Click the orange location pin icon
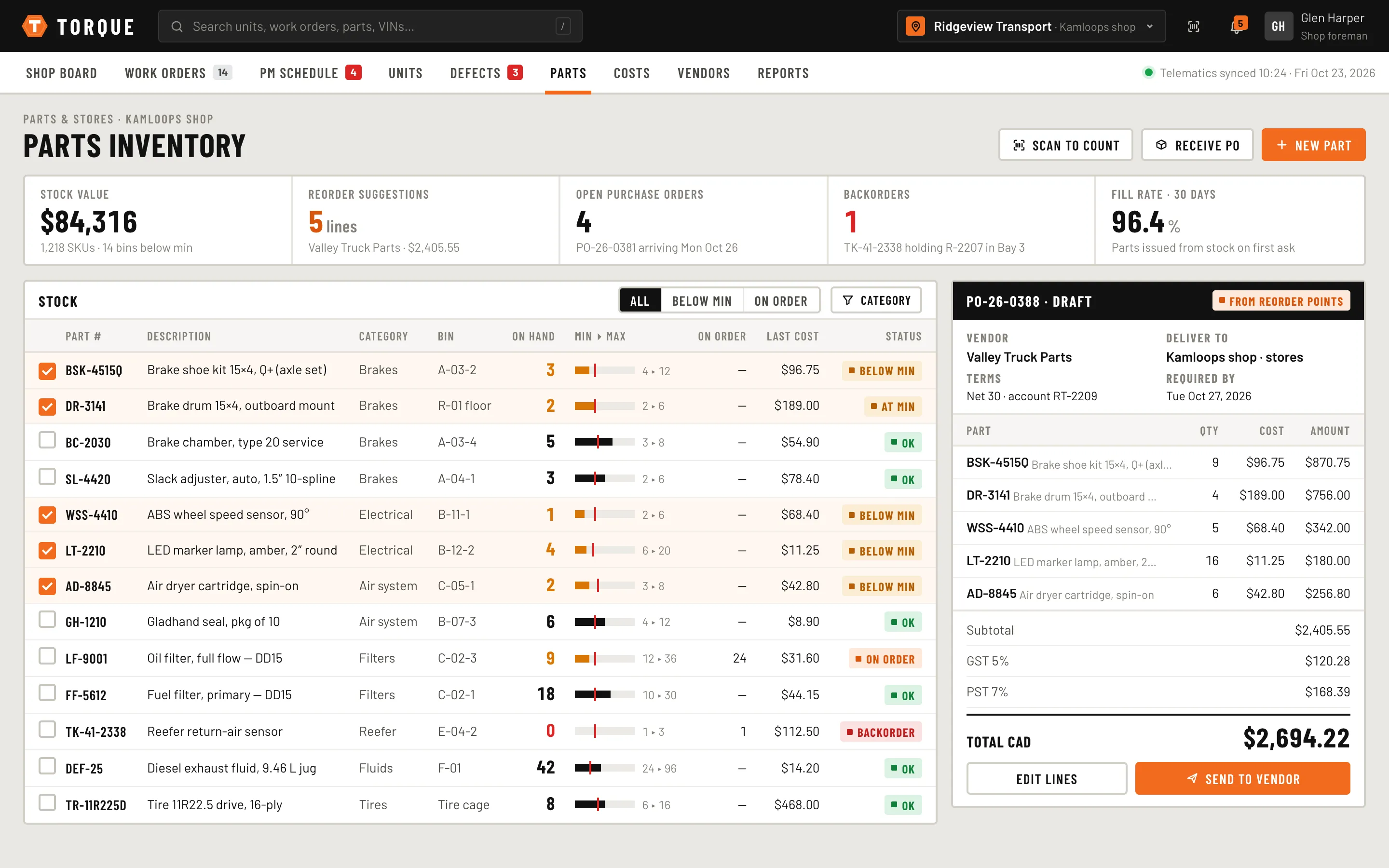The width and height of the screenshot is (1389, 868). 915,27
